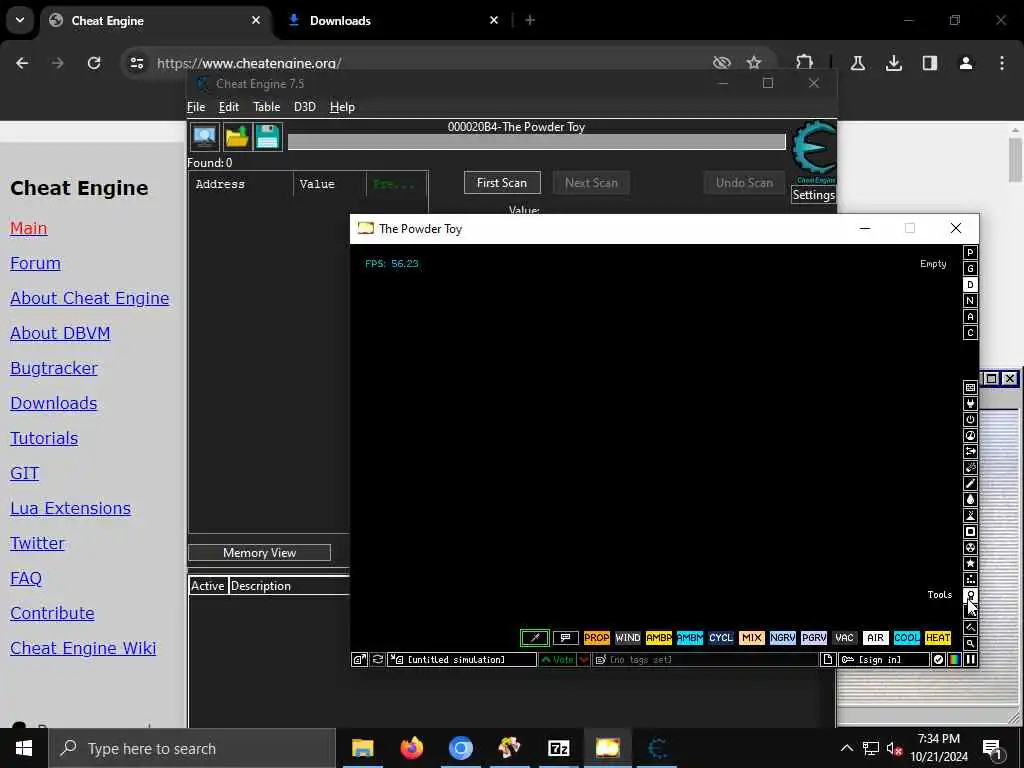Open the Decoration menu icon in Powder Toy
This screenshot has height=768, width=1024.
970,628
